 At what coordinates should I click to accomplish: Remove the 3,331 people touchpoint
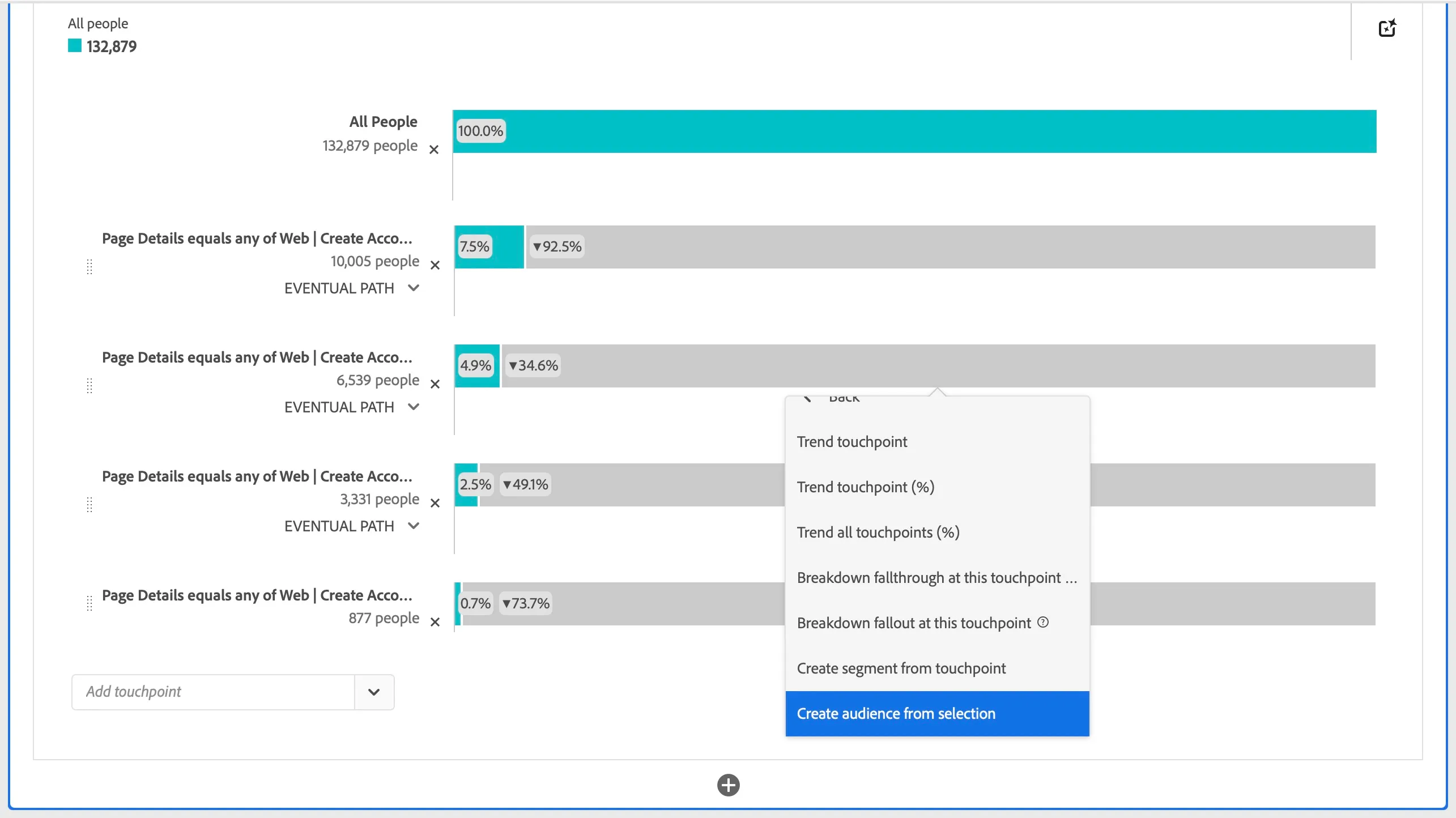coord(435,503)
